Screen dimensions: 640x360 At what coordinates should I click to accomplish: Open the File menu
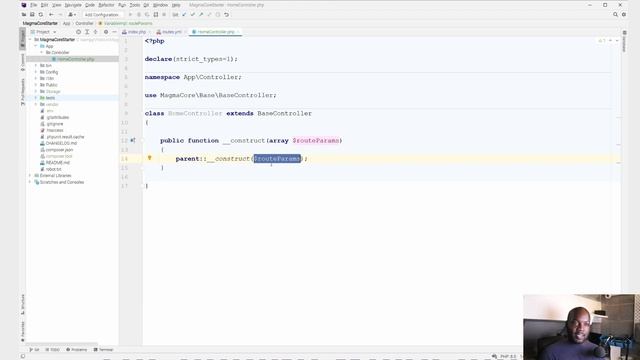pos(33,5)
